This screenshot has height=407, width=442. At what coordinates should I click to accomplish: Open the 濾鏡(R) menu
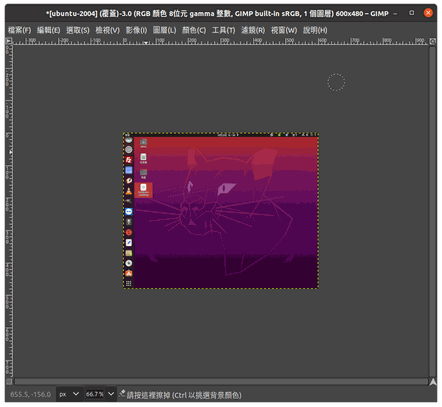253,30
